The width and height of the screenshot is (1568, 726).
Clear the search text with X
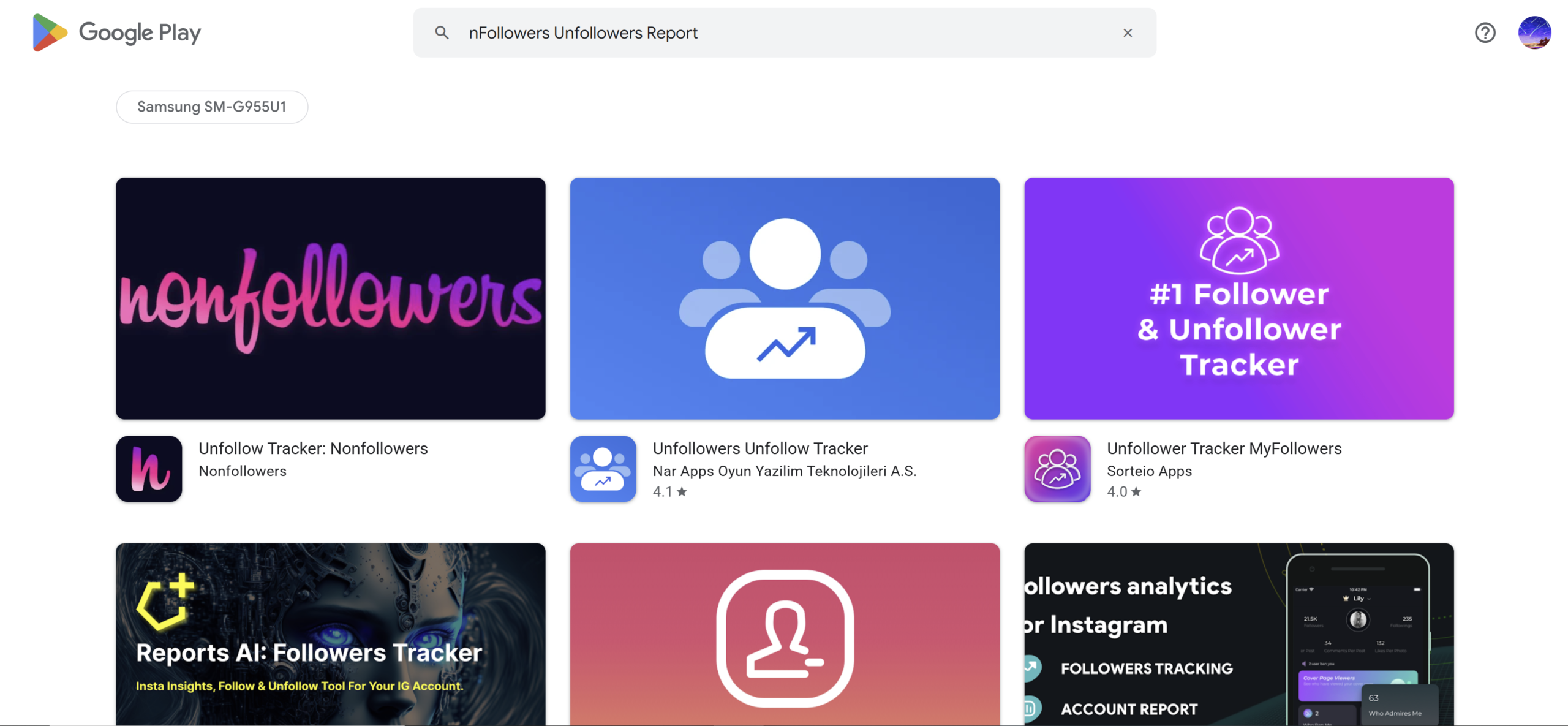[1128, 32]
